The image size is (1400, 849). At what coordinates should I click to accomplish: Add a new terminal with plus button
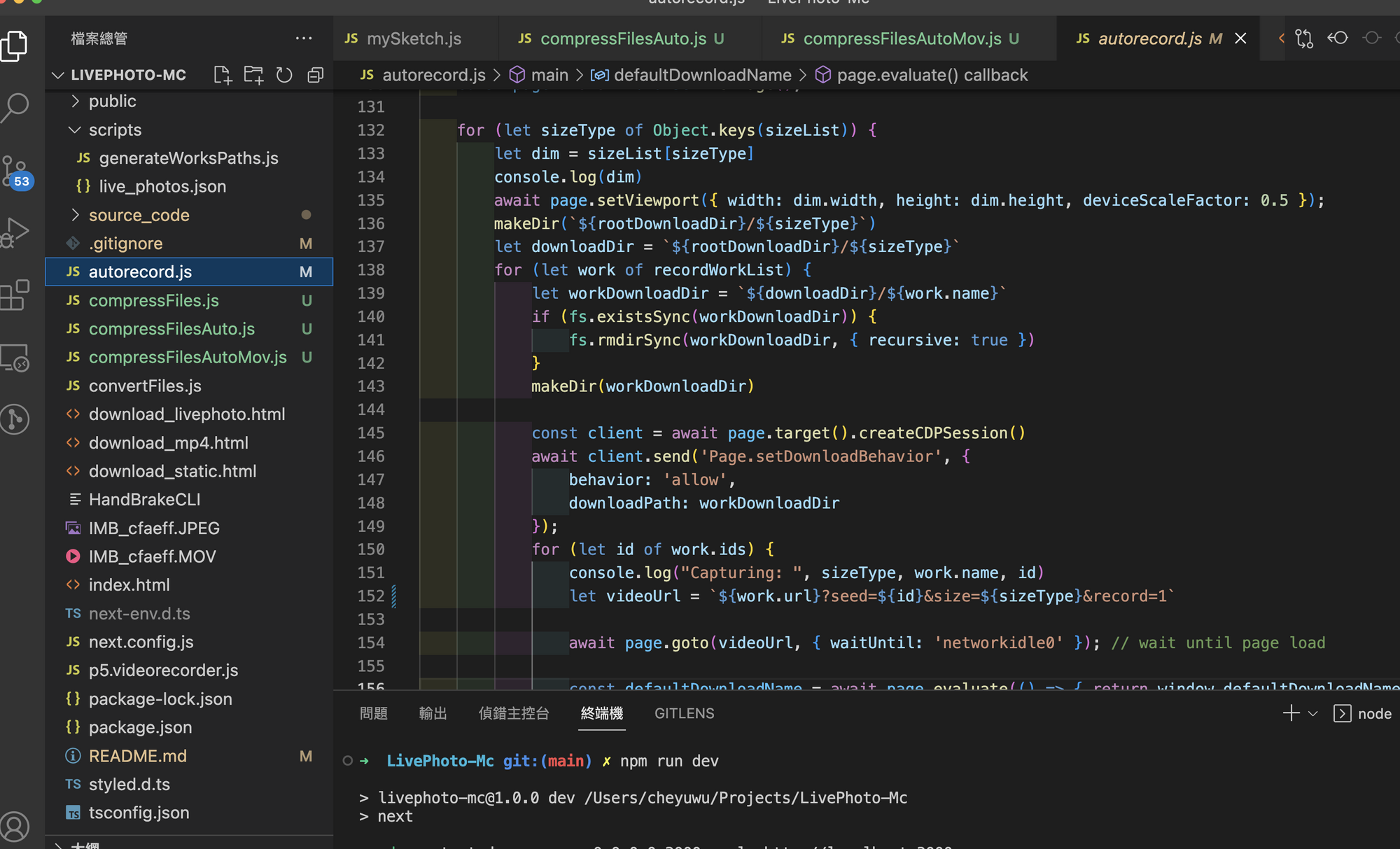1291,713
